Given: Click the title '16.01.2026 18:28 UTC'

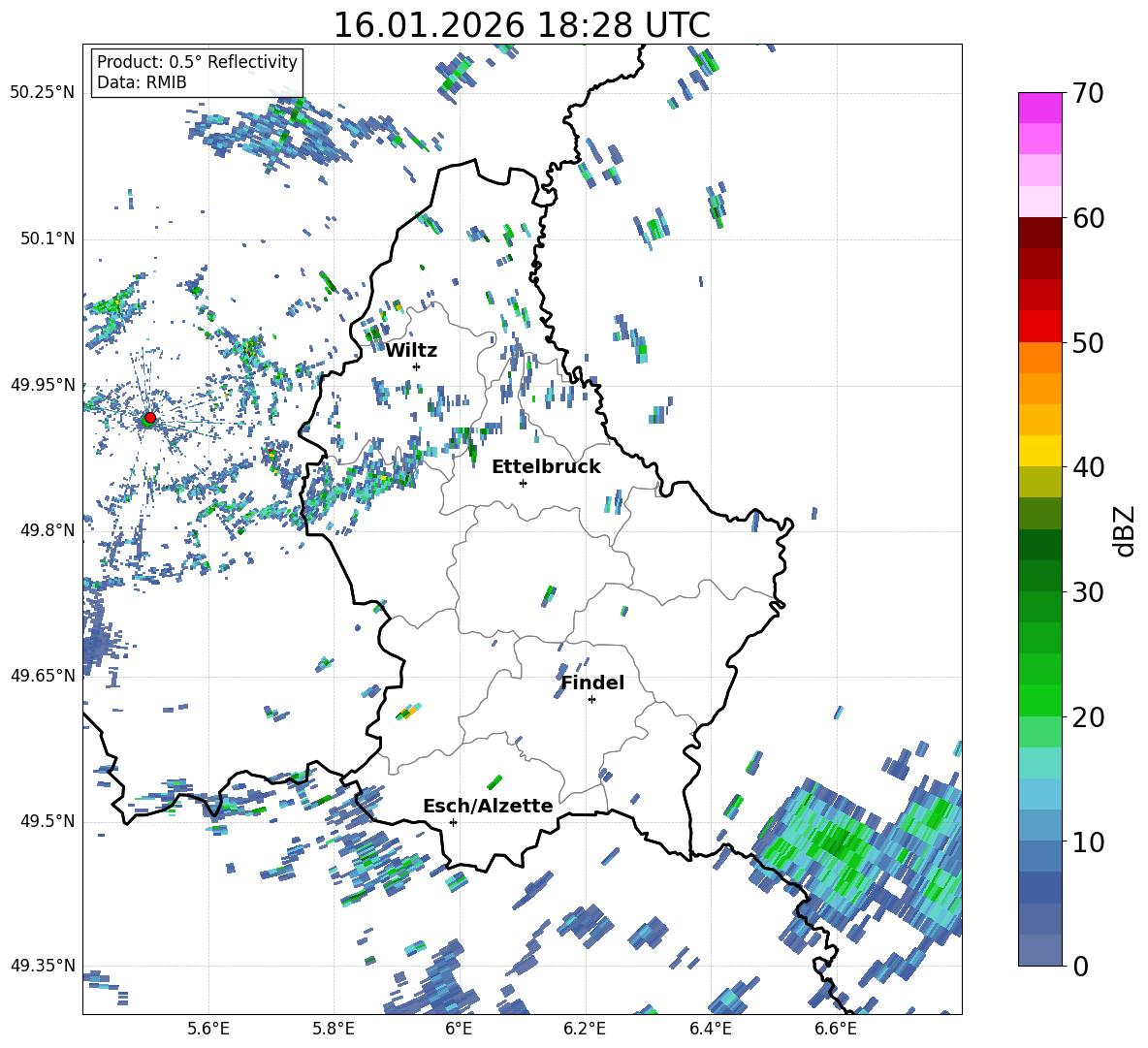Looking at the screenshot, I should [x=522, y=25].
